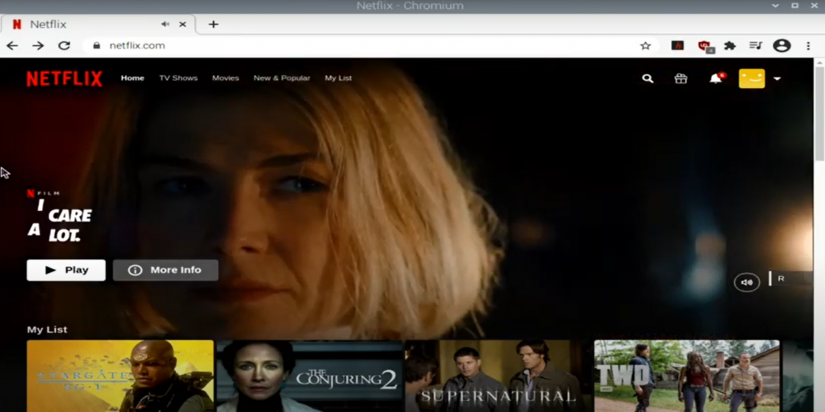Play the featured film I Care A Lot

pos(66,270)
